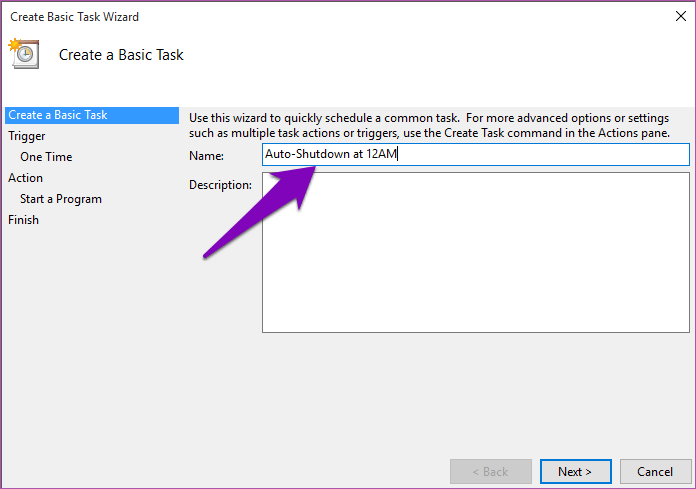696x489 pixels.
Task: Click the disabled Back button
Action: (x=490, y=471)
